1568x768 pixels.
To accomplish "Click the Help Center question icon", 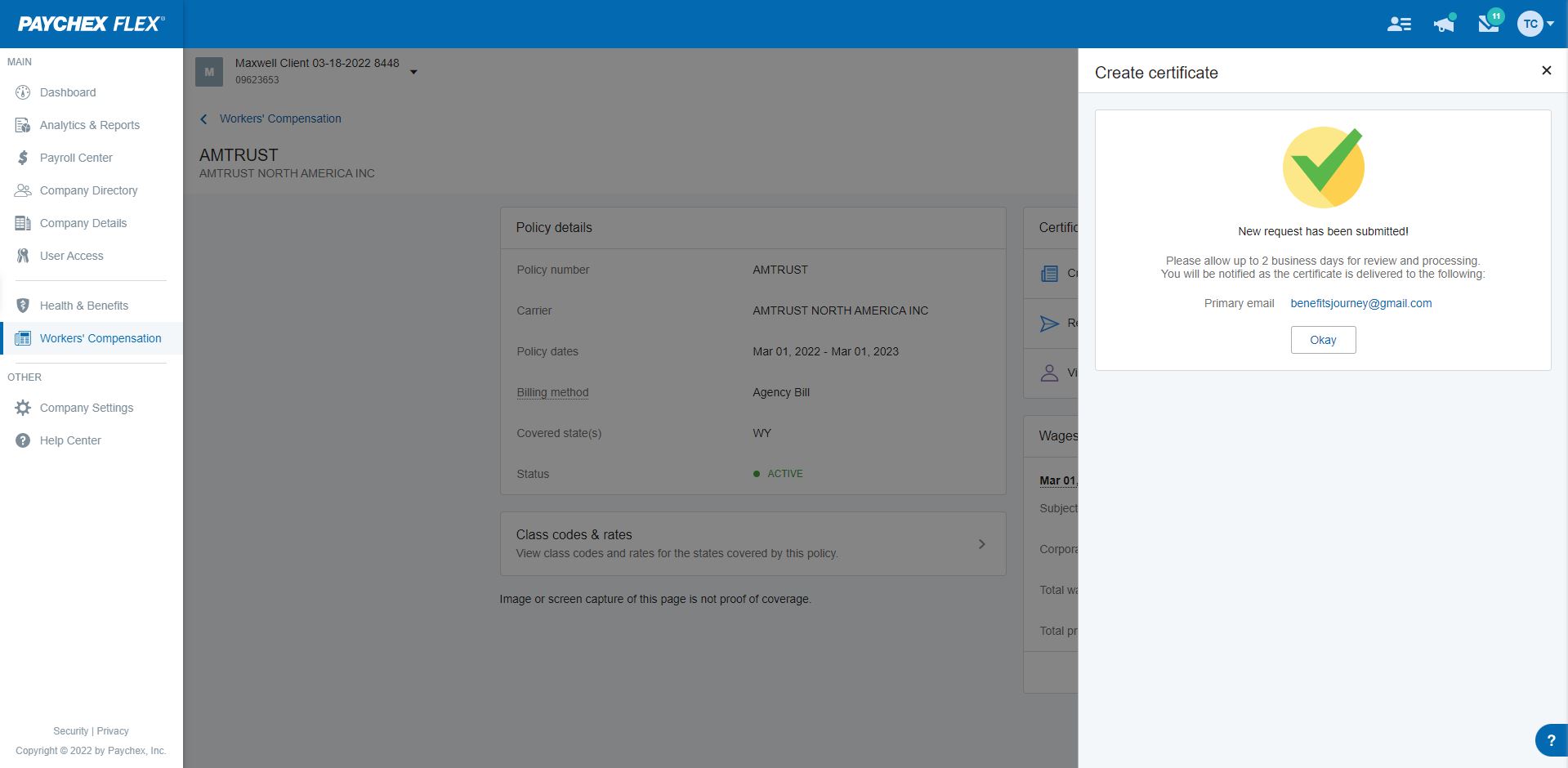I will [23, 440].
